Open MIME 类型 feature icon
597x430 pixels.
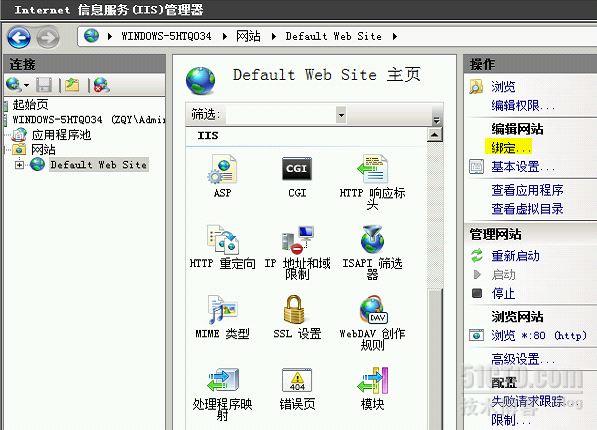[x=223, y=310]
